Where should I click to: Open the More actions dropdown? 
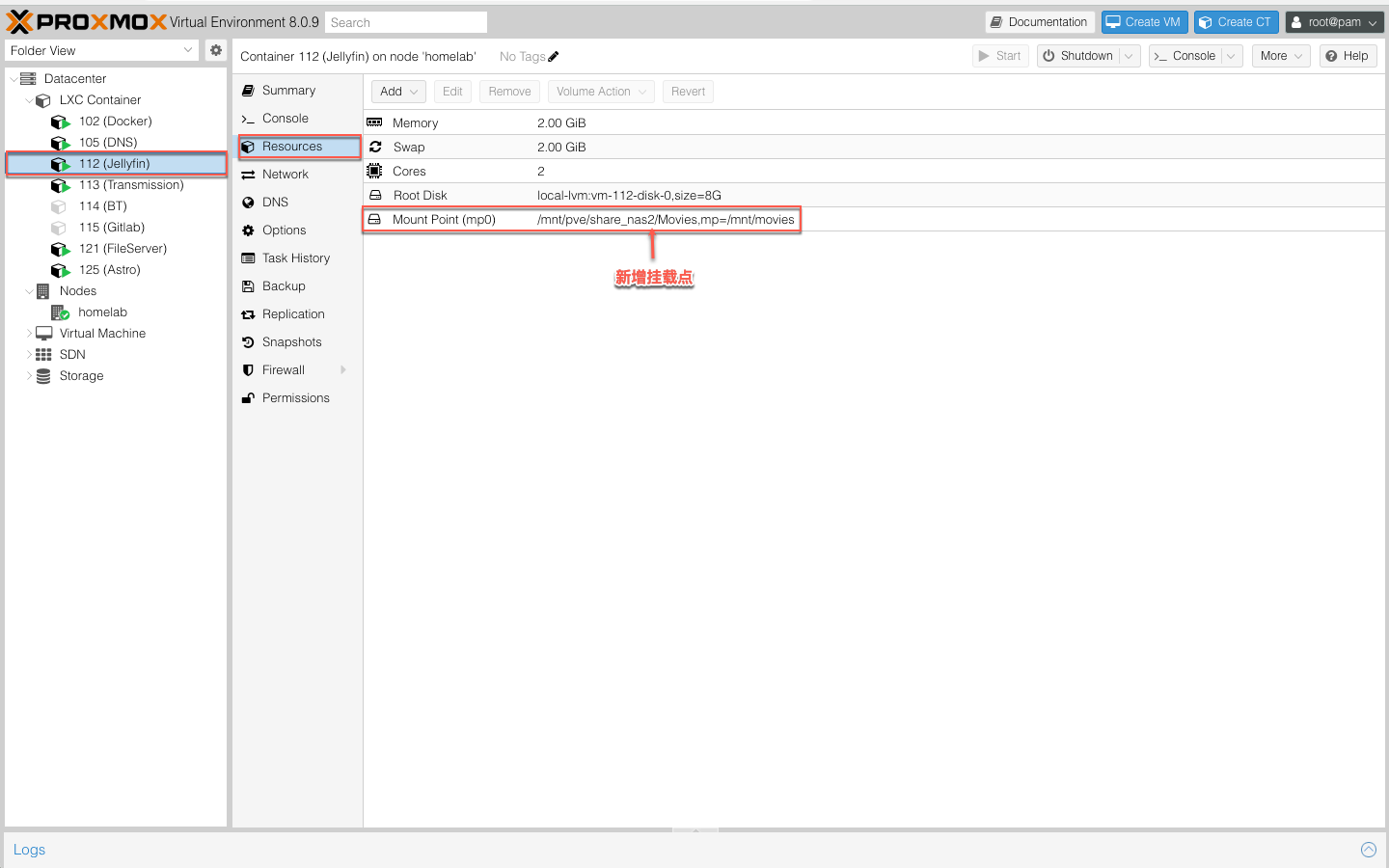point(1281,56)
